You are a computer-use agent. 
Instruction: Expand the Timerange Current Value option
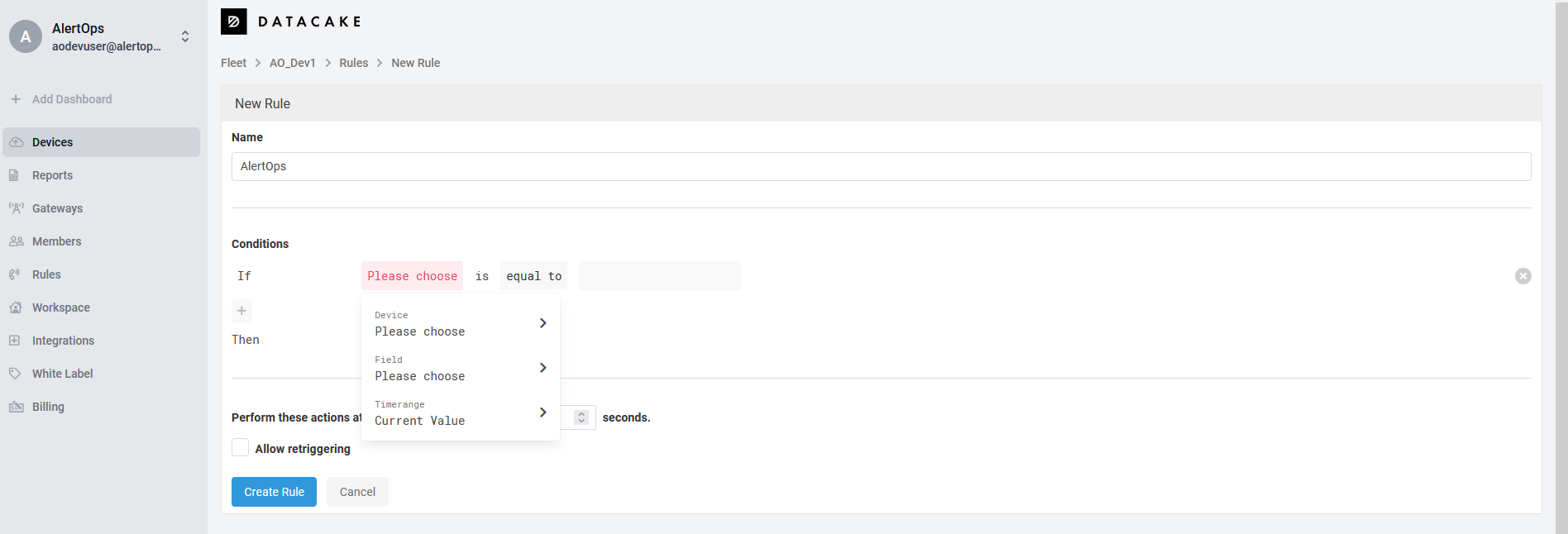click(x=543, y=412)
